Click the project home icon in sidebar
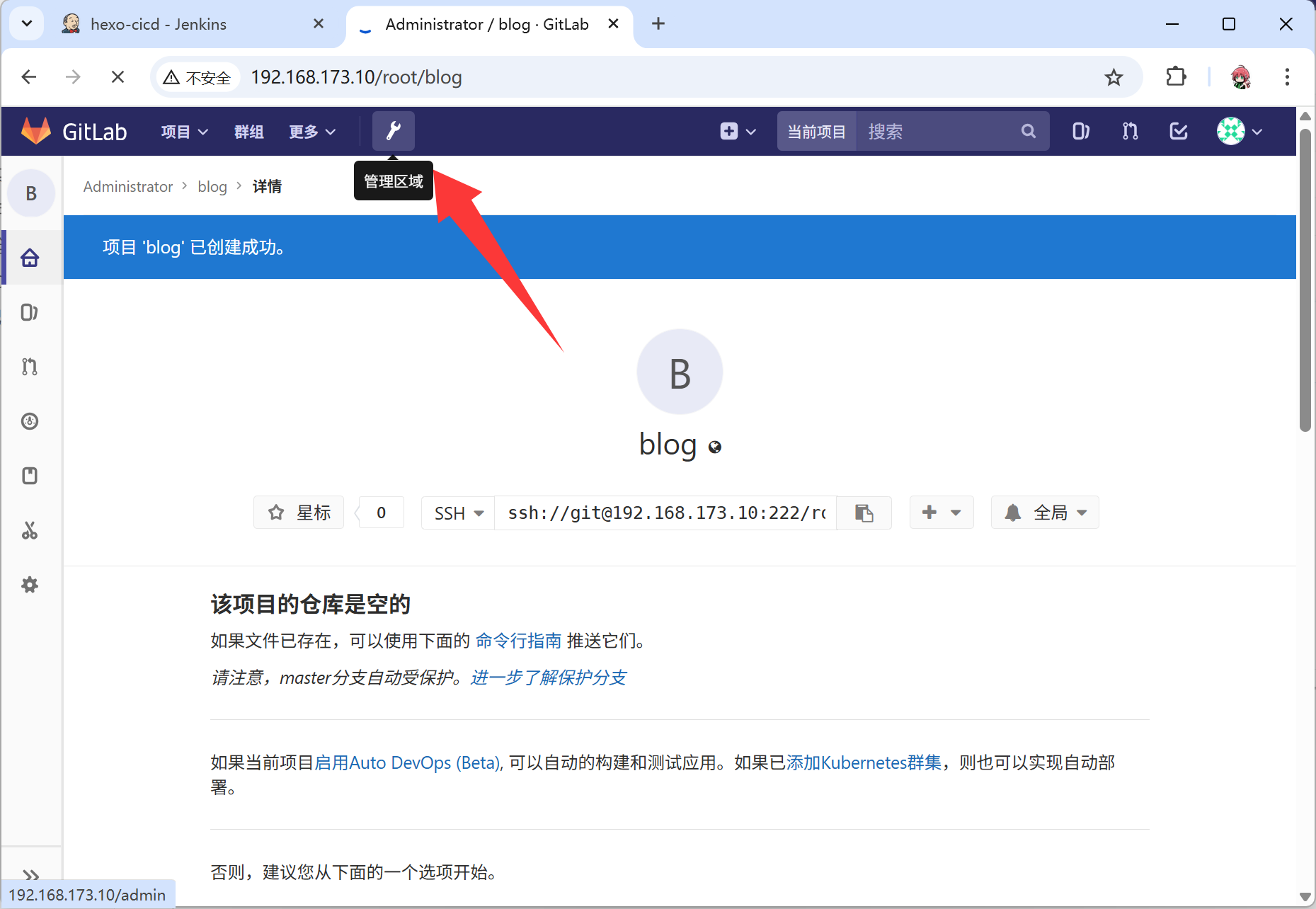This screenshot has width=1316, height=909. pyautogui.click(x=30, y=258)
